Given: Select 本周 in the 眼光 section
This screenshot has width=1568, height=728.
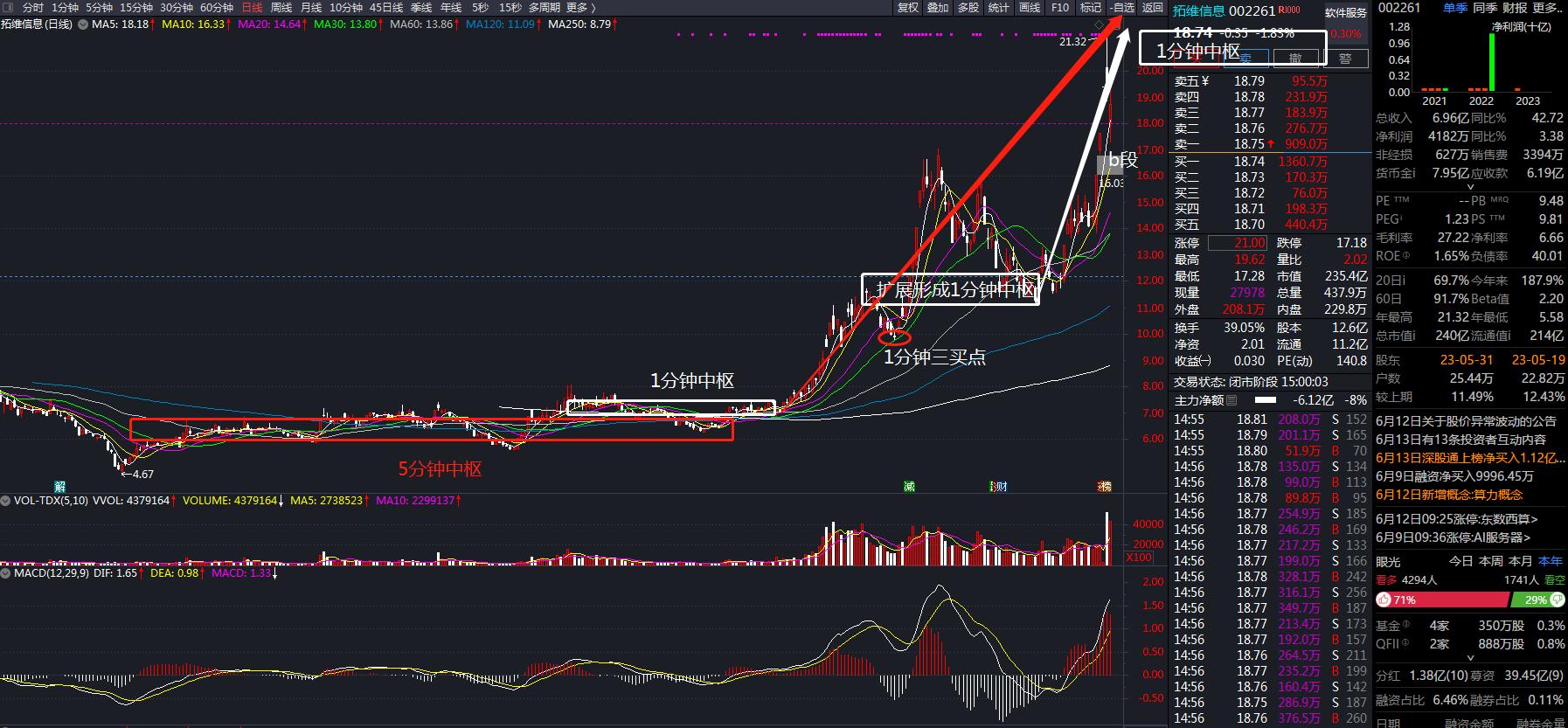Looking at the screenshot, I should pyautogui.click(x=1491, y=561).
